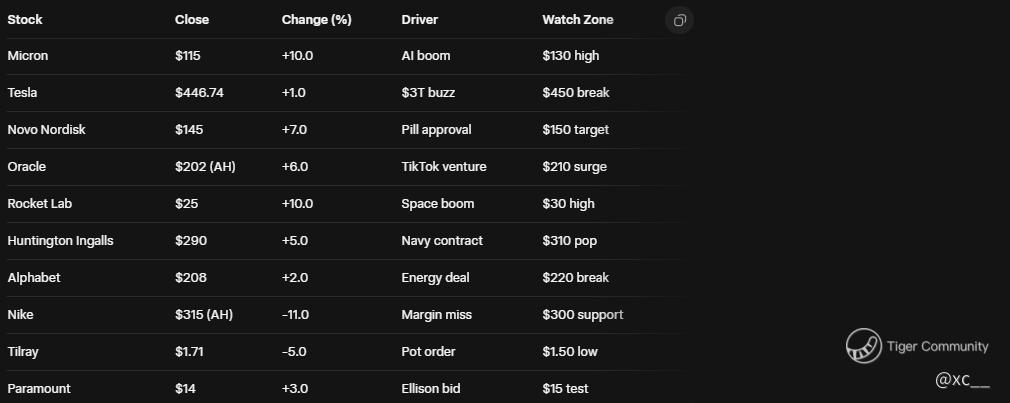Viewport: 1010px width, 403px height.
Task: Click the Oracle $202 (AH) close price
Action: [x=205, y=167]
